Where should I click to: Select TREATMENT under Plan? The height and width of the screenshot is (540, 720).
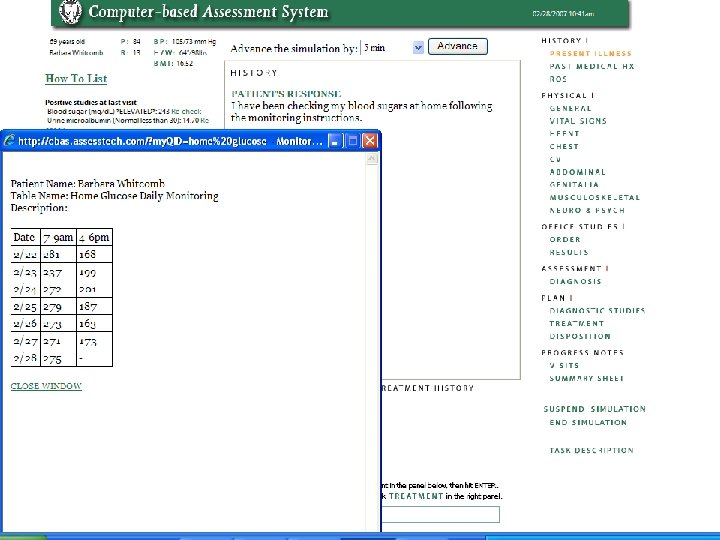pyautogui.click(x=576, y=324)
